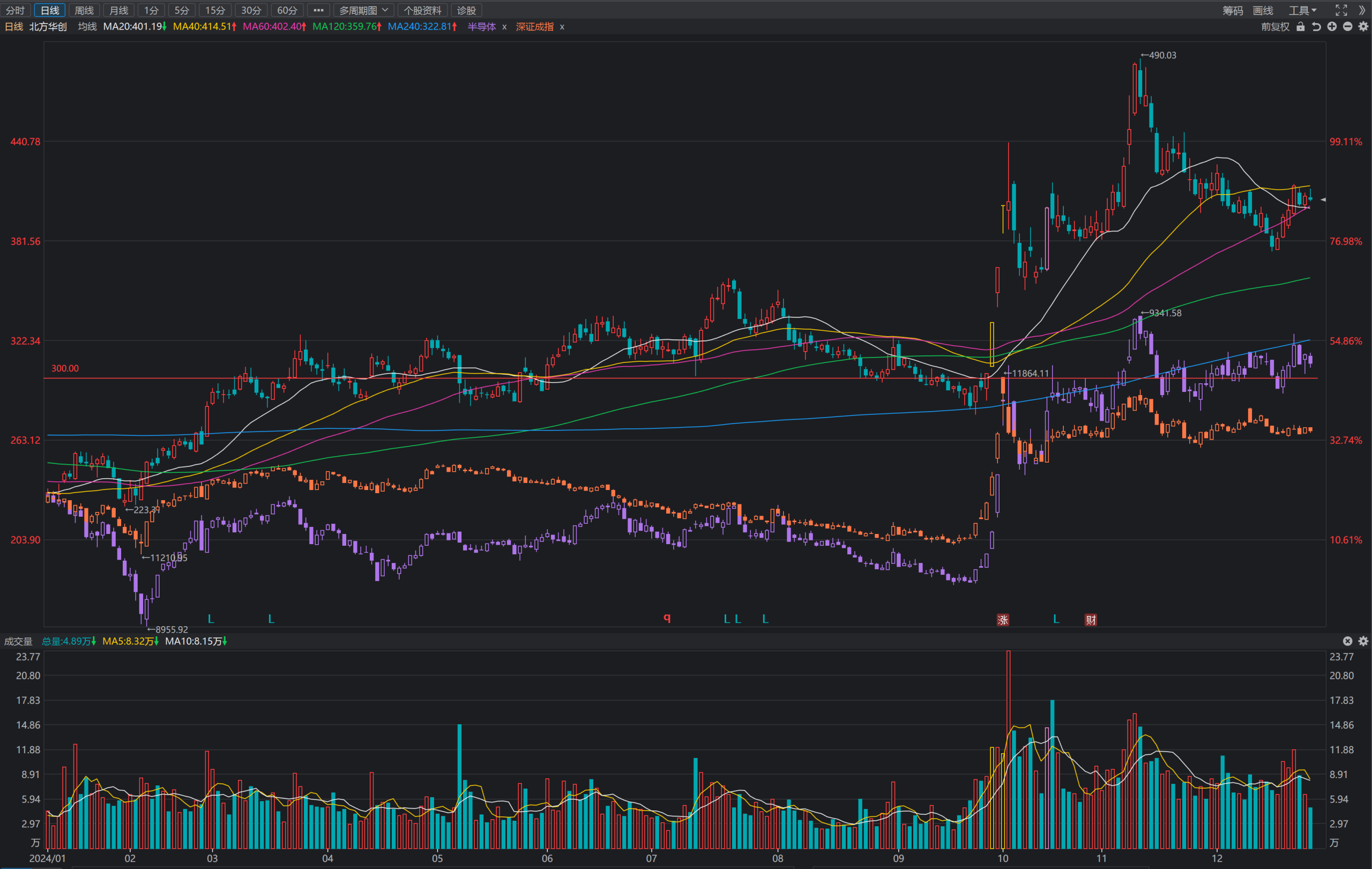Click the 筹码 button
The height and width of the screenshot is (869, 1372).
[x=1233, y=10]
